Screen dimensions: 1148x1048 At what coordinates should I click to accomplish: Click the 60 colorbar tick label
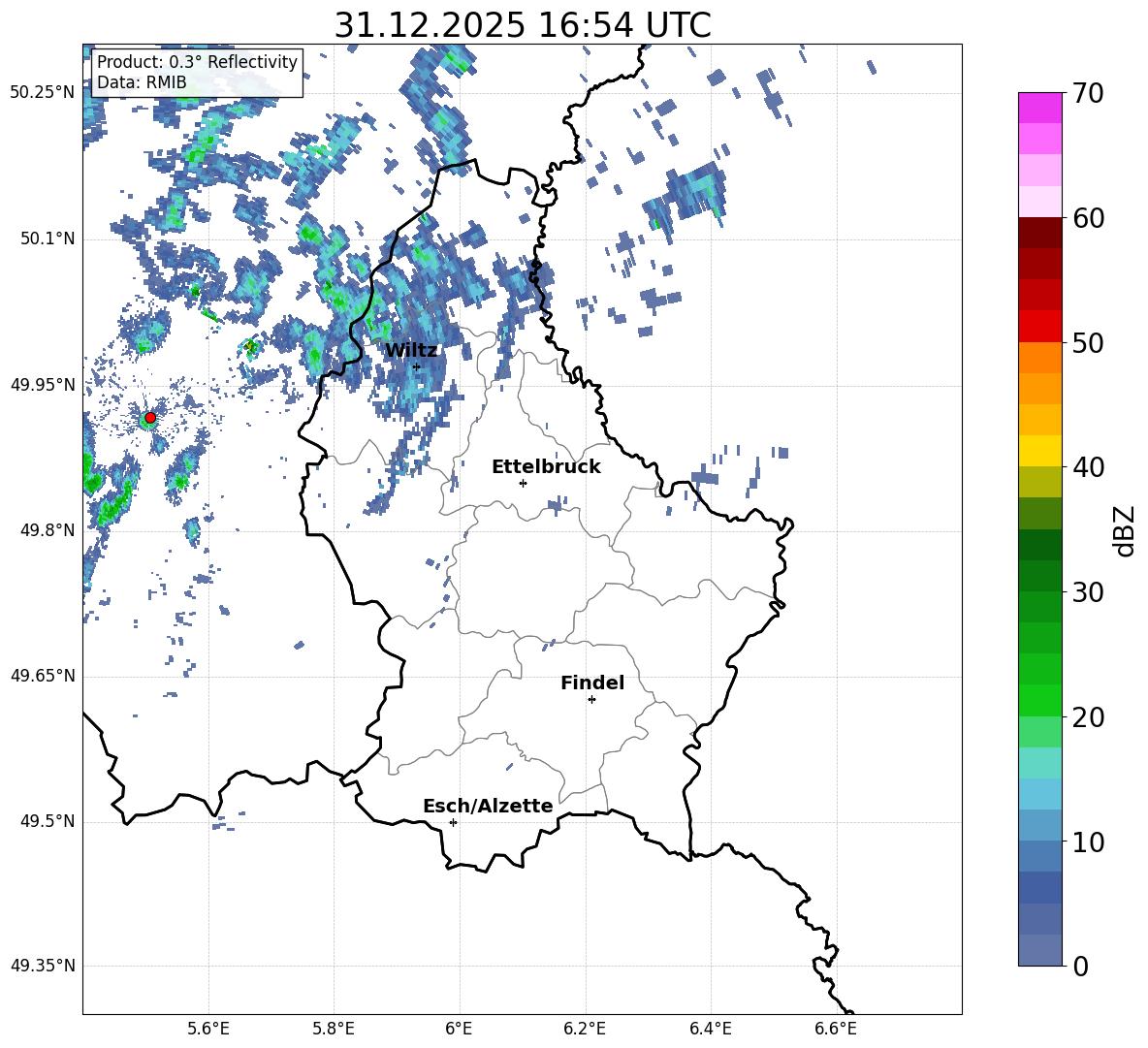[1088, 218]
